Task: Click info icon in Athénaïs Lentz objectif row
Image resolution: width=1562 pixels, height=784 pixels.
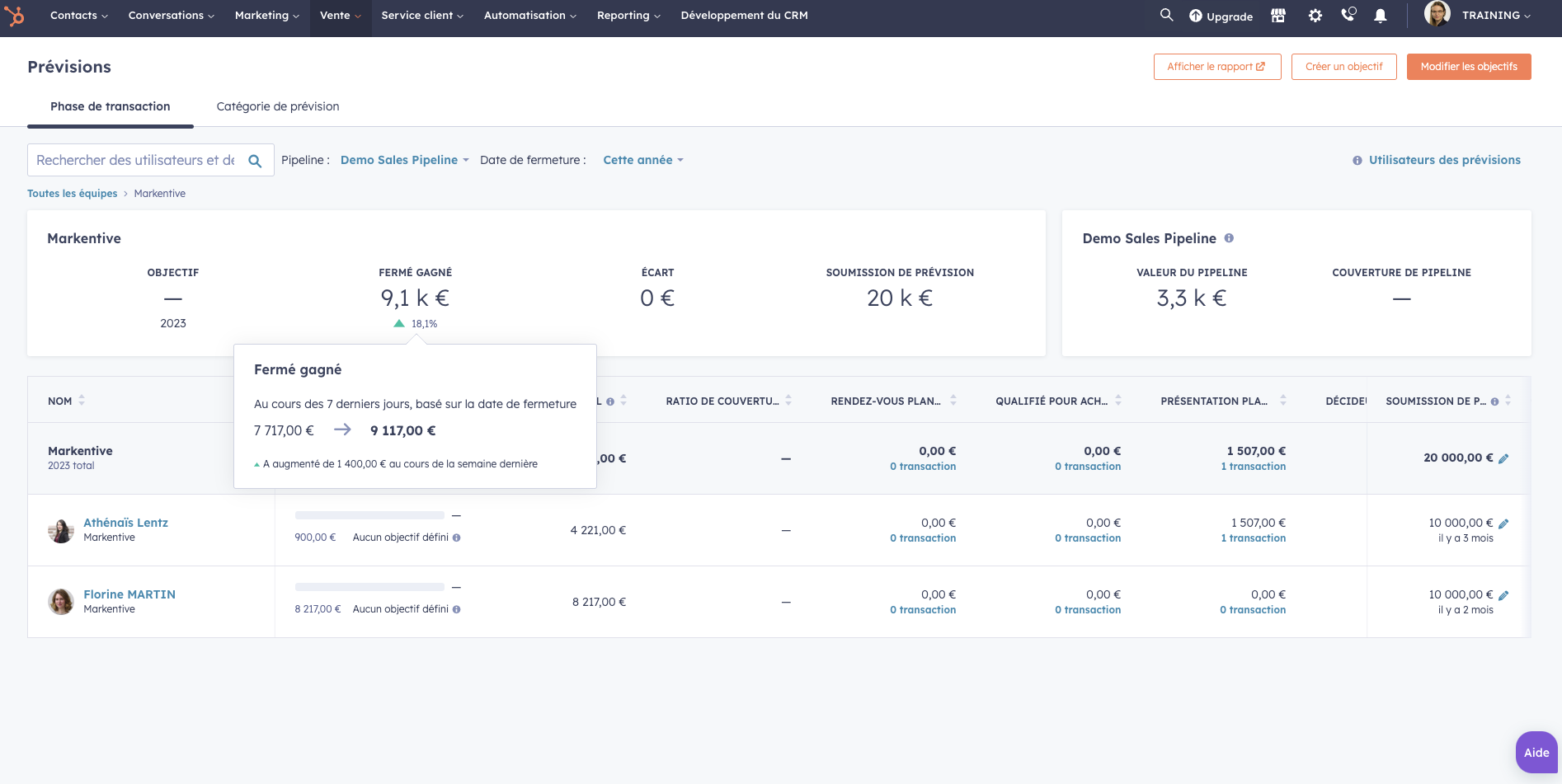Action: click(457, 538)
